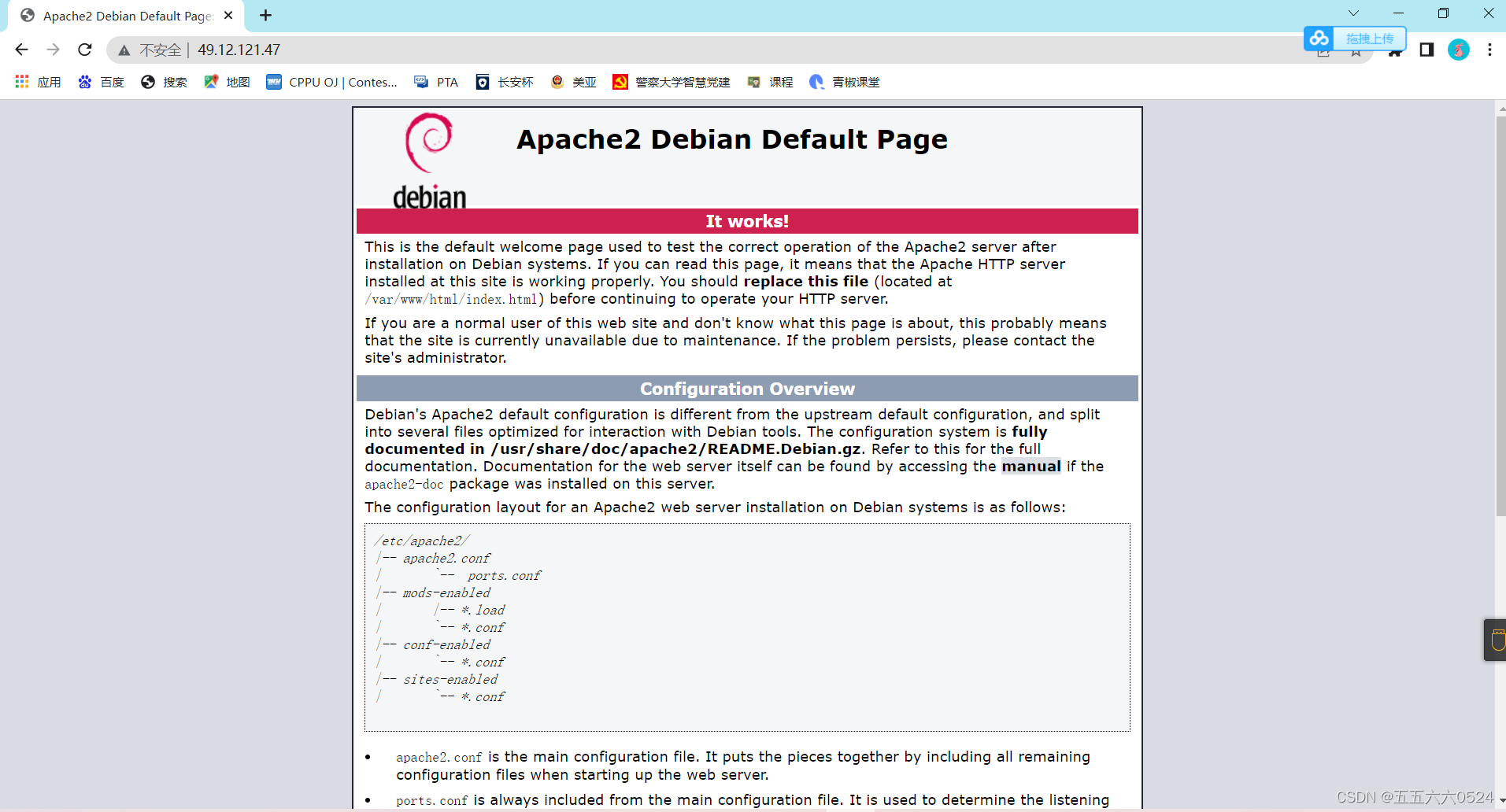
Task: Click the floating widget on the right edge
Action: [1495, 640]
